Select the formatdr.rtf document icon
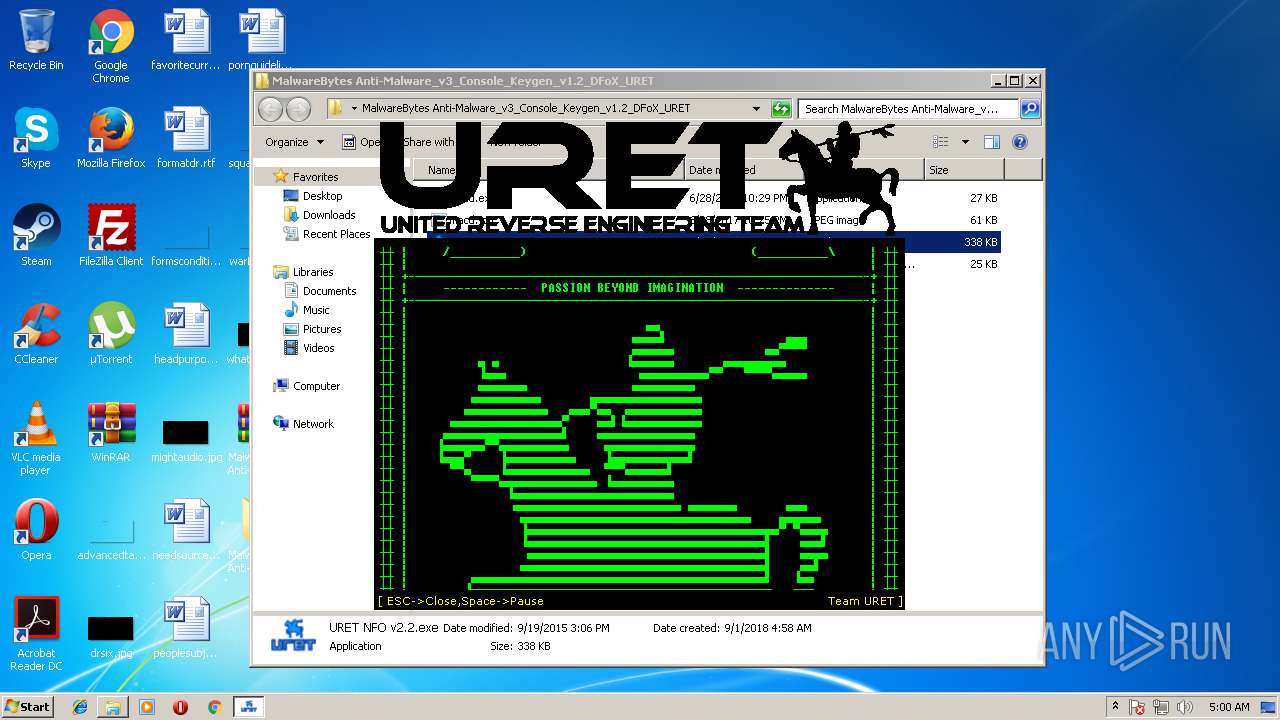The image size is (1280, 720). point(186,138)
